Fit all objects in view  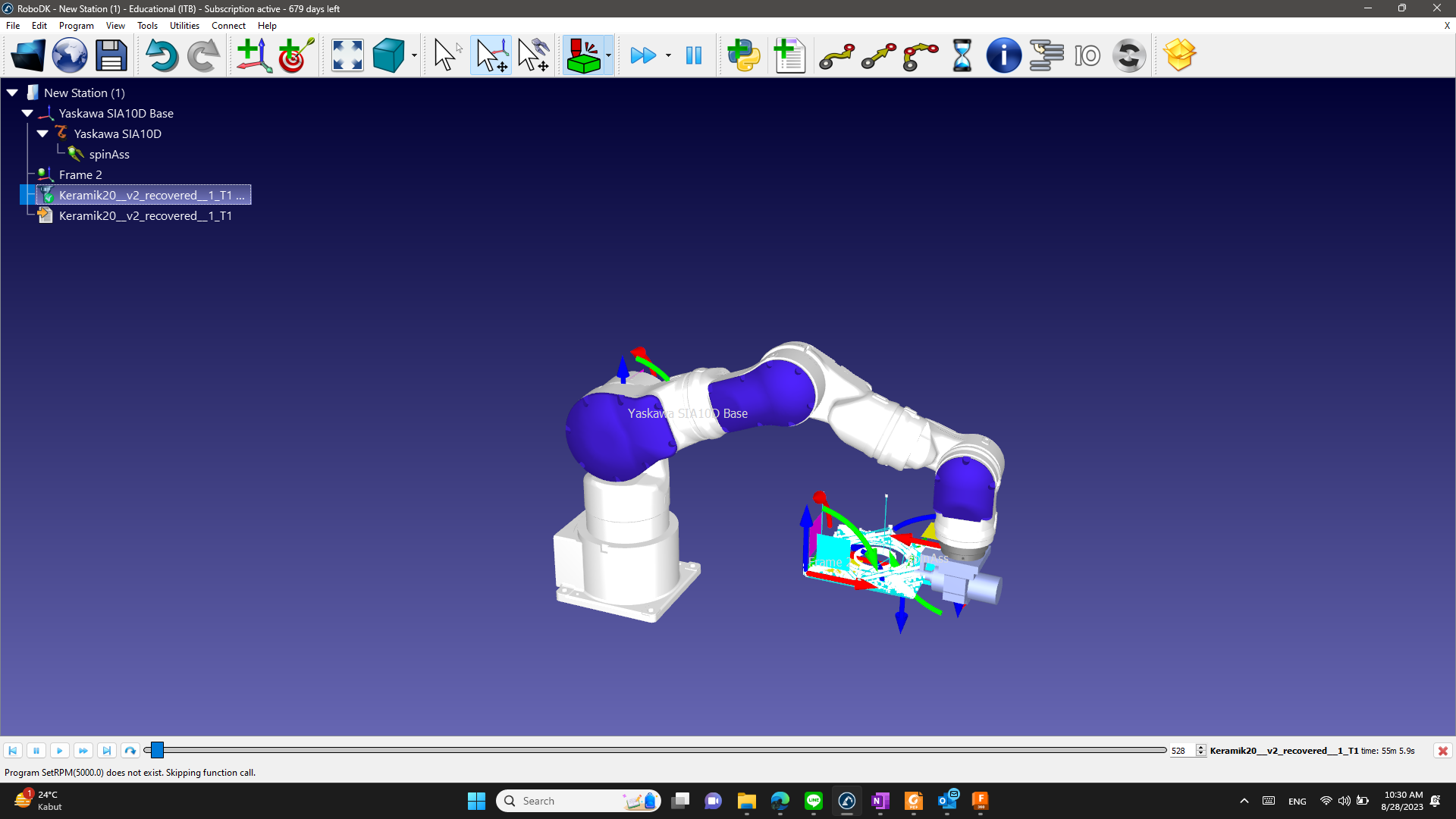pos(347,55)
